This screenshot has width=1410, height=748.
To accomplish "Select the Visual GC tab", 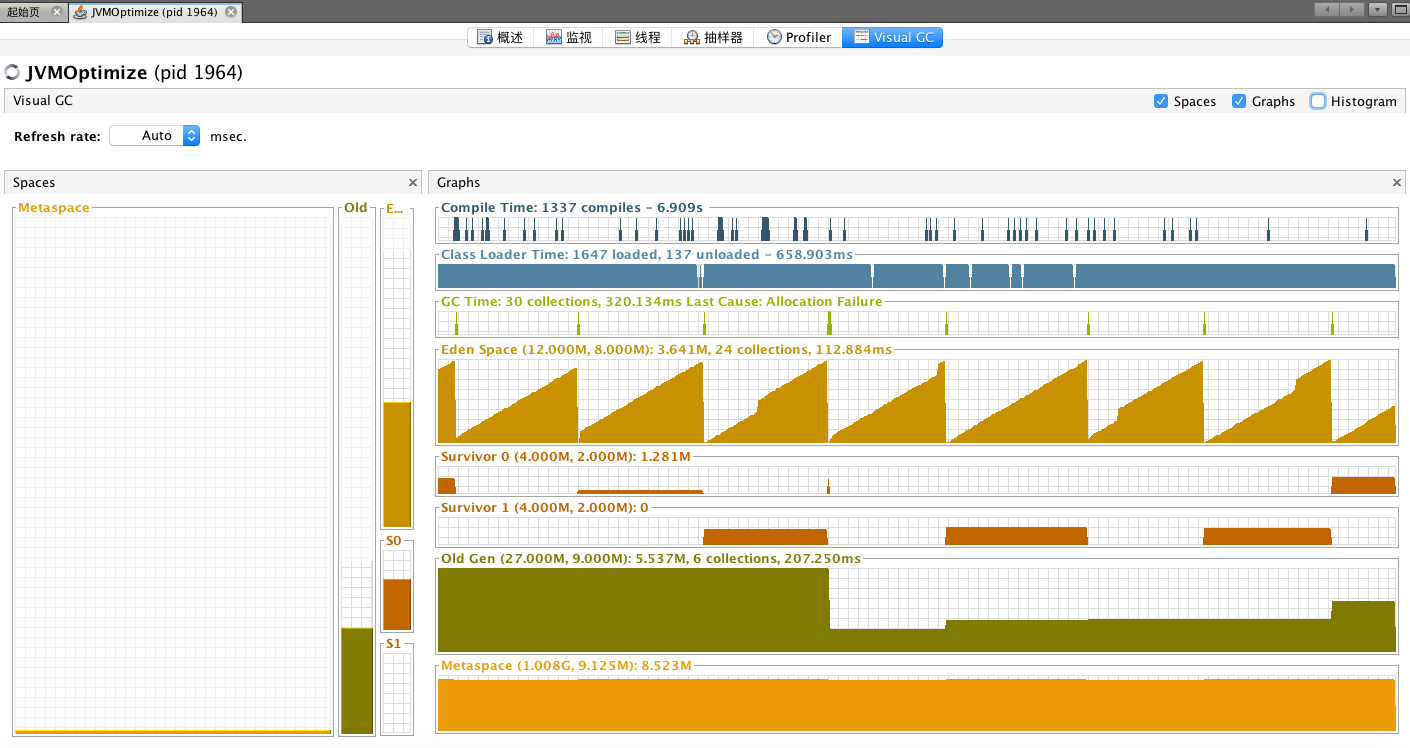I will point(892,37).
